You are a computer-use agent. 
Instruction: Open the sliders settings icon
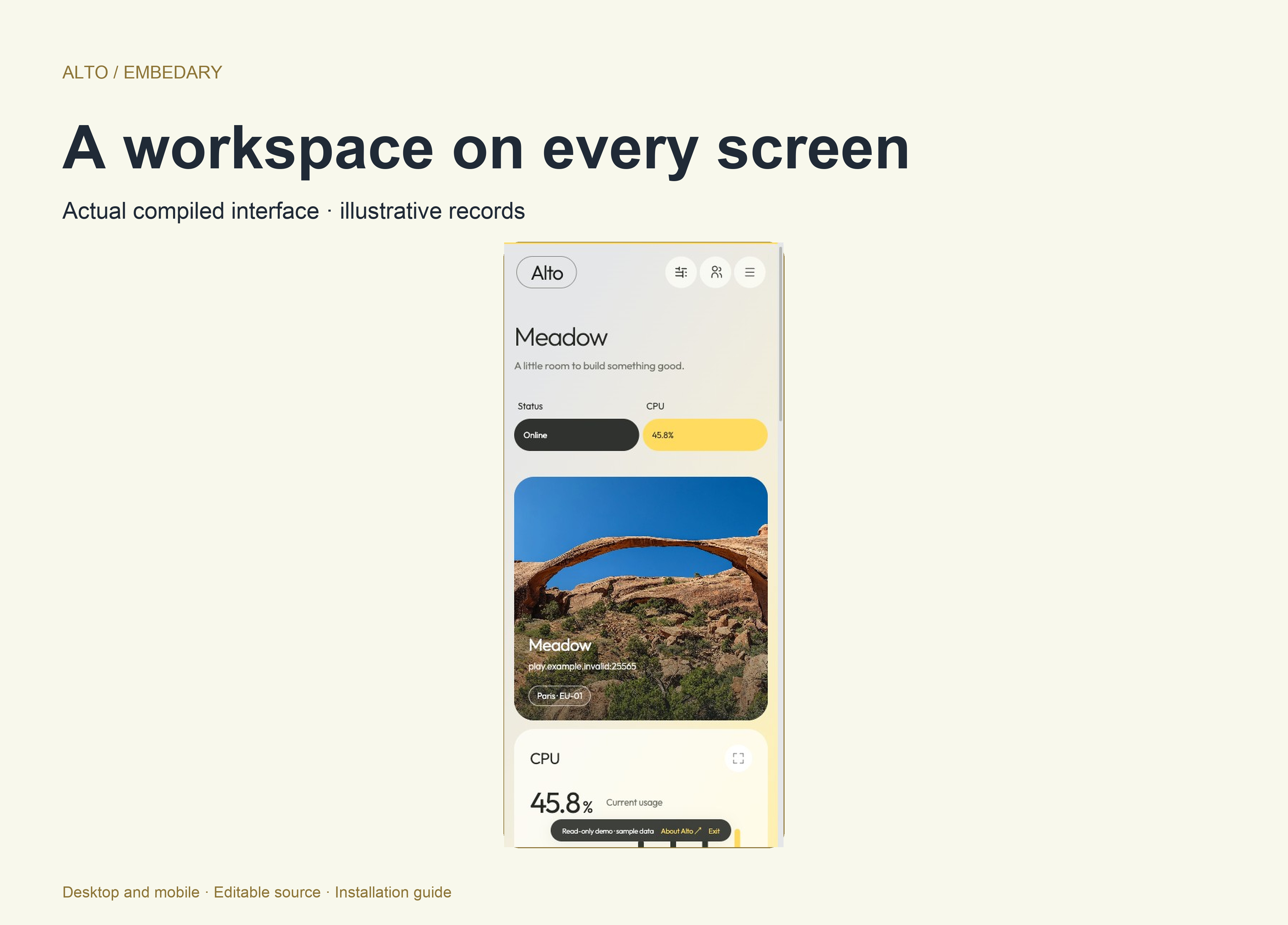click(681, 273)
